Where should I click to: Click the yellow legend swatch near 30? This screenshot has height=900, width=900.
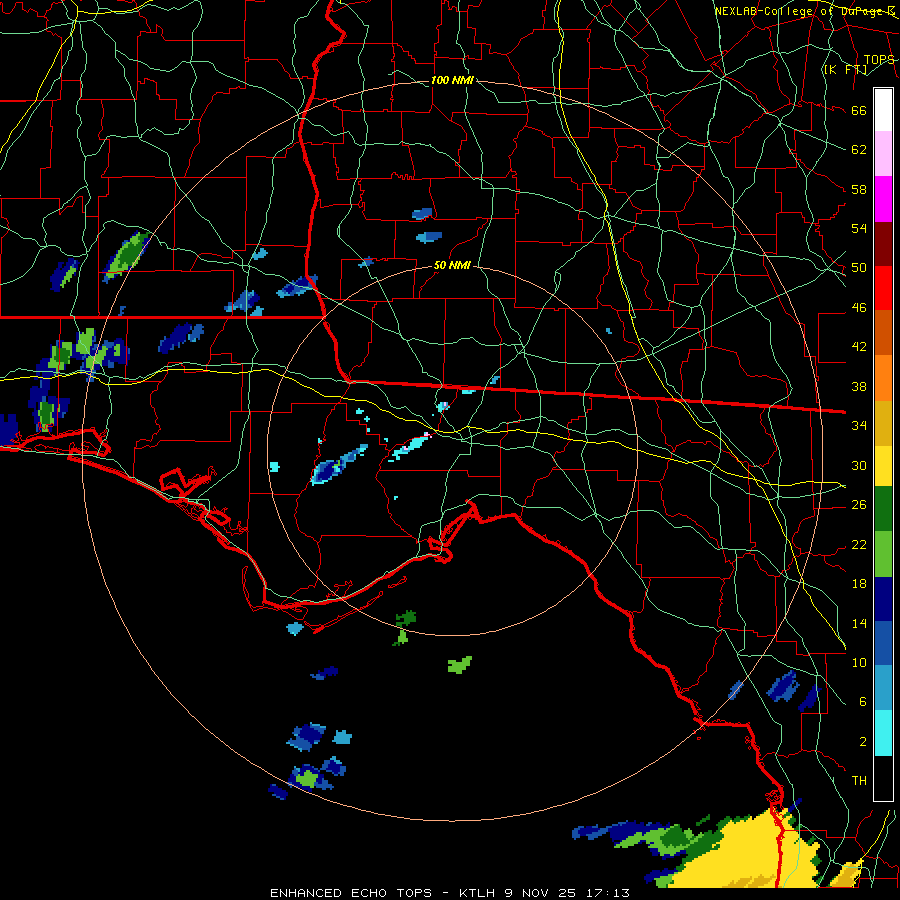(x=883, y=465)
